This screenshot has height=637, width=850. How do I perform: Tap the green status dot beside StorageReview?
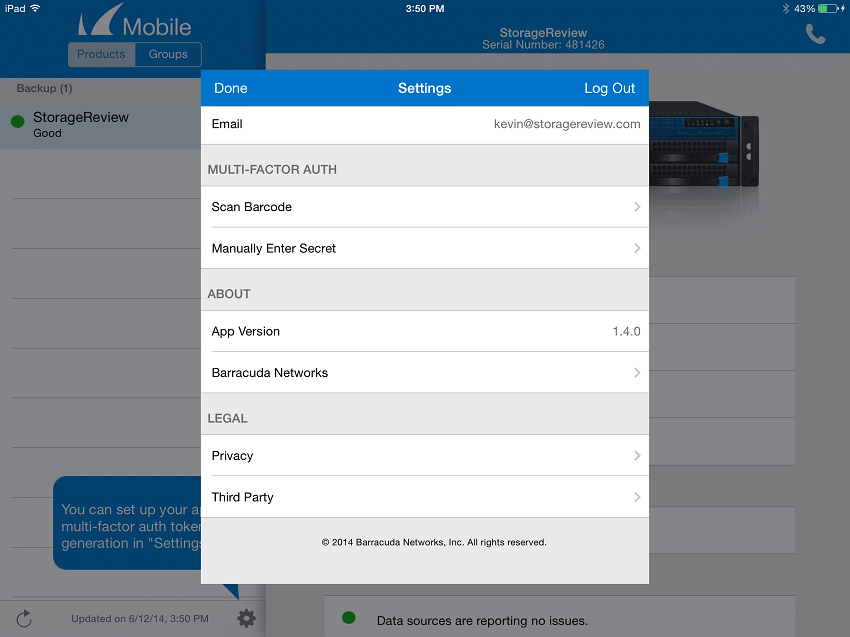click(x=18, y=121)
